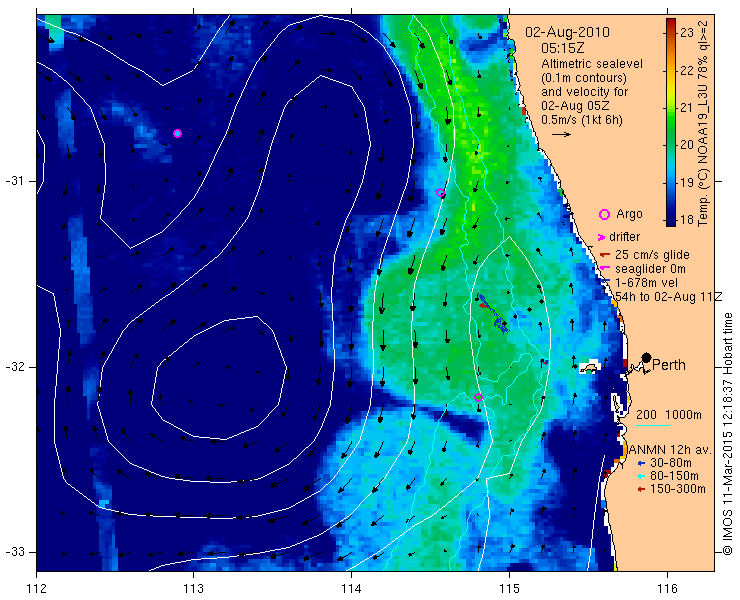Click the Temp. (°C) NOAA19_L3U colorbar title

point(703,124)
